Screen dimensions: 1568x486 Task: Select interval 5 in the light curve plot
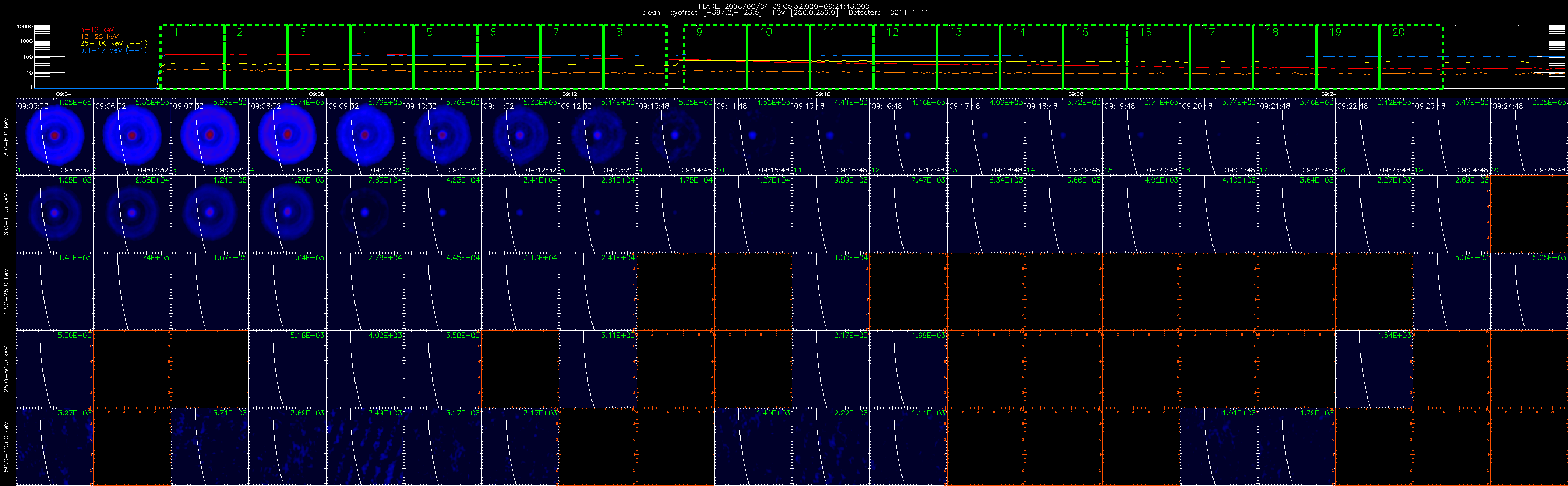pyautogui.click(x=445, y=57)
